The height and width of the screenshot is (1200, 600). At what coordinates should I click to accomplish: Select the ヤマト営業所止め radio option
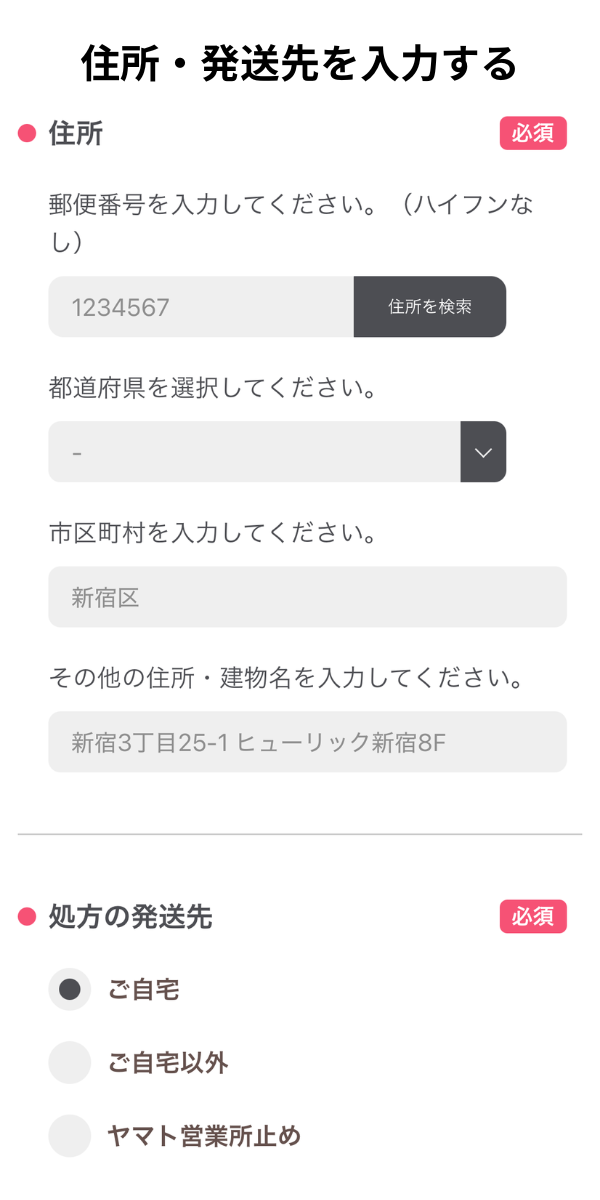(70, 1136)
